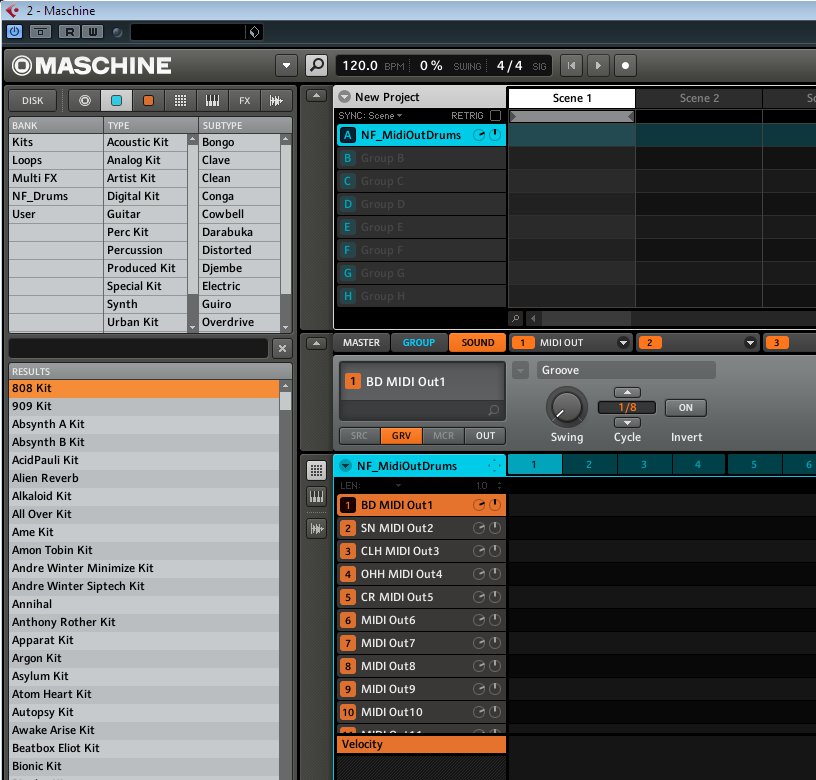
Task: Mute OHH MIDI Out4 sound
Action: click(495, 573)
